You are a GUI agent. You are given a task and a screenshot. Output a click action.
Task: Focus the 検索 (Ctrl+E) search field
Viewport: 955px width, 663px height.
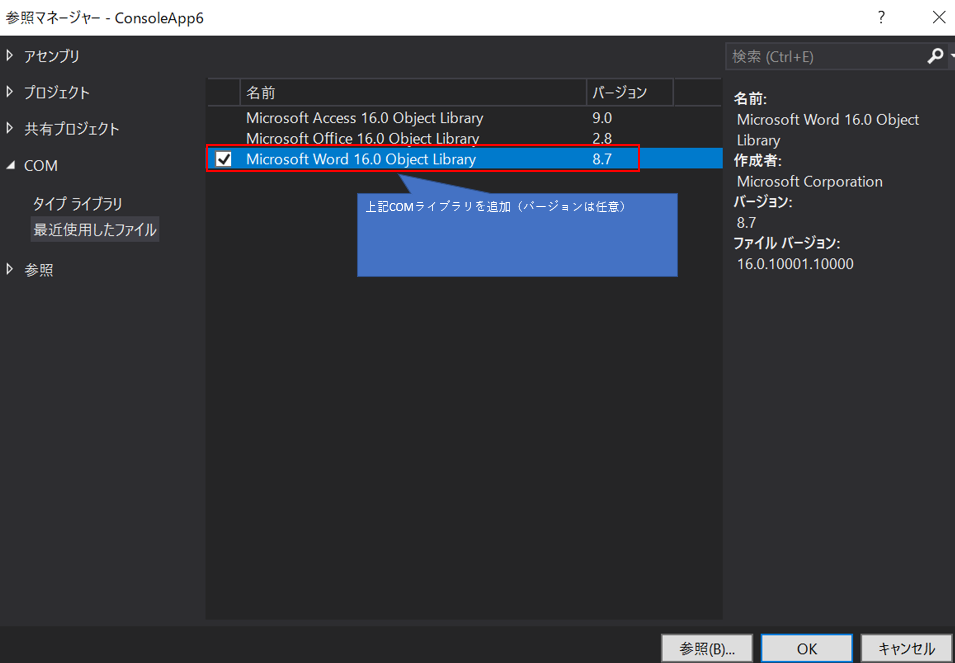pos(825,57)
